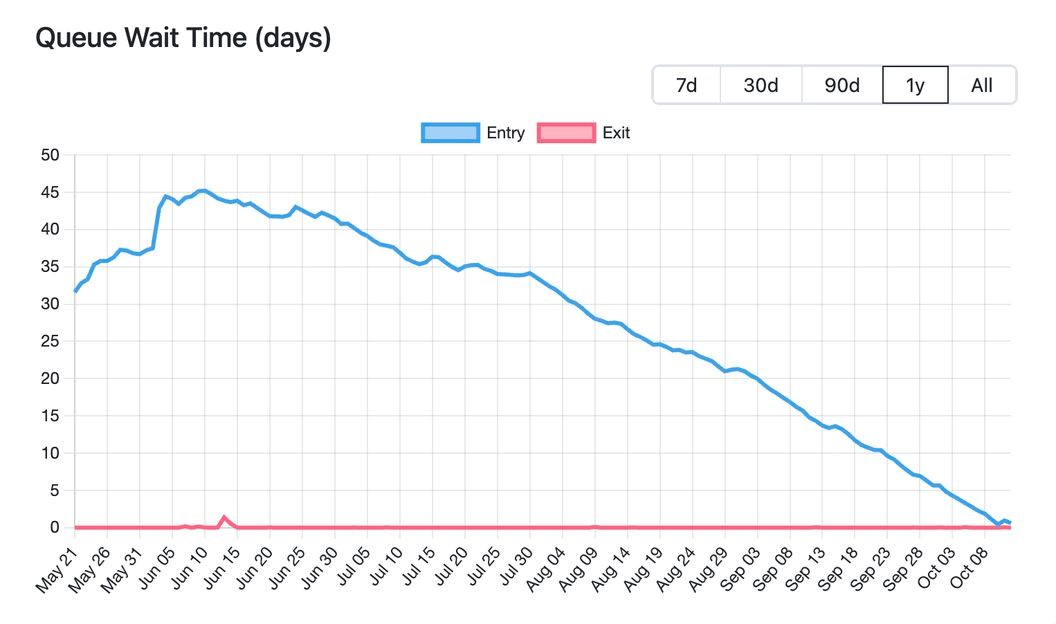Click the 50 y-axis label
Image resolution: width=1056 pixels, height=624 pixels.
click(x=51, y=155)
